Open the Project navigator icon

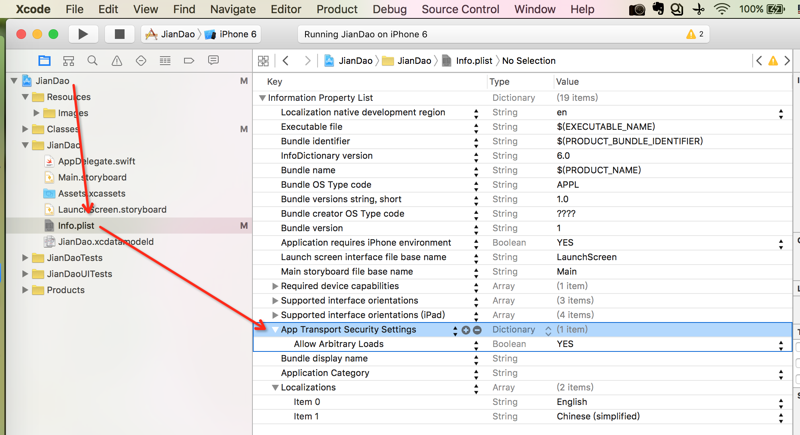(x=44, y=61)
